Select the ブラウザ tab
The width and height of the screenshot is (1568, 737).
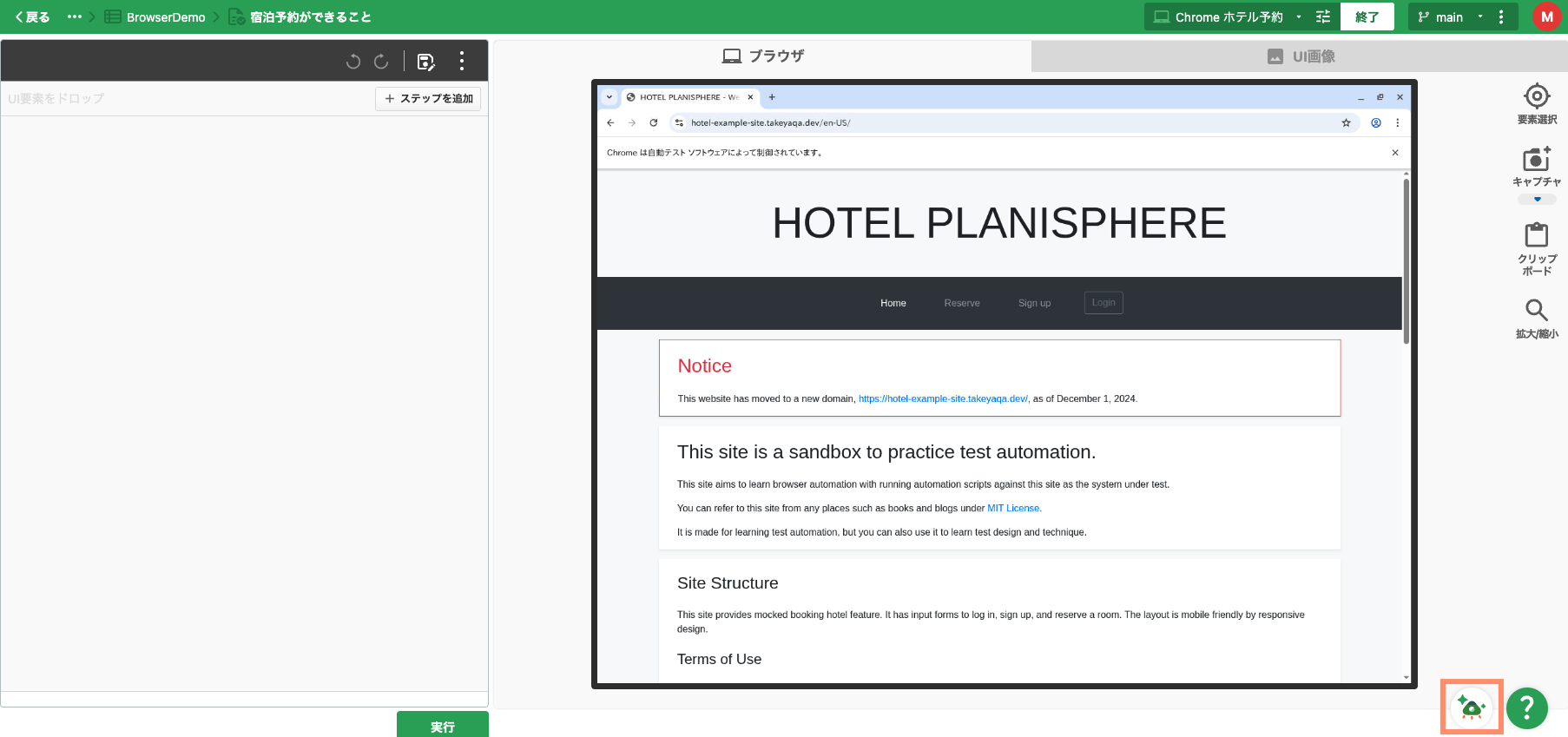click(x=762, y=56)
